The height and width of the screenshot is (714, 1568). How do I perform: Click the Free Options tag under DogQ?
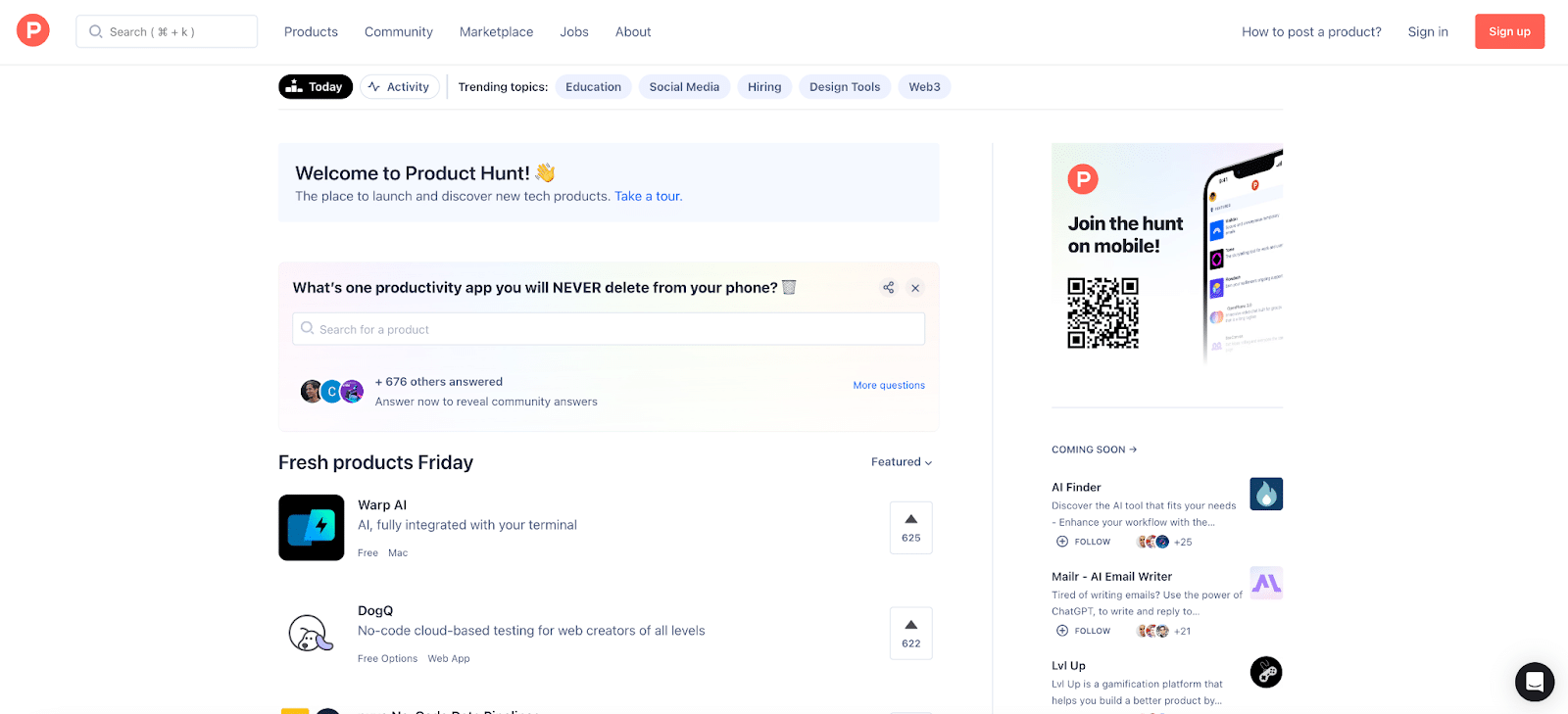coord(387,659)
